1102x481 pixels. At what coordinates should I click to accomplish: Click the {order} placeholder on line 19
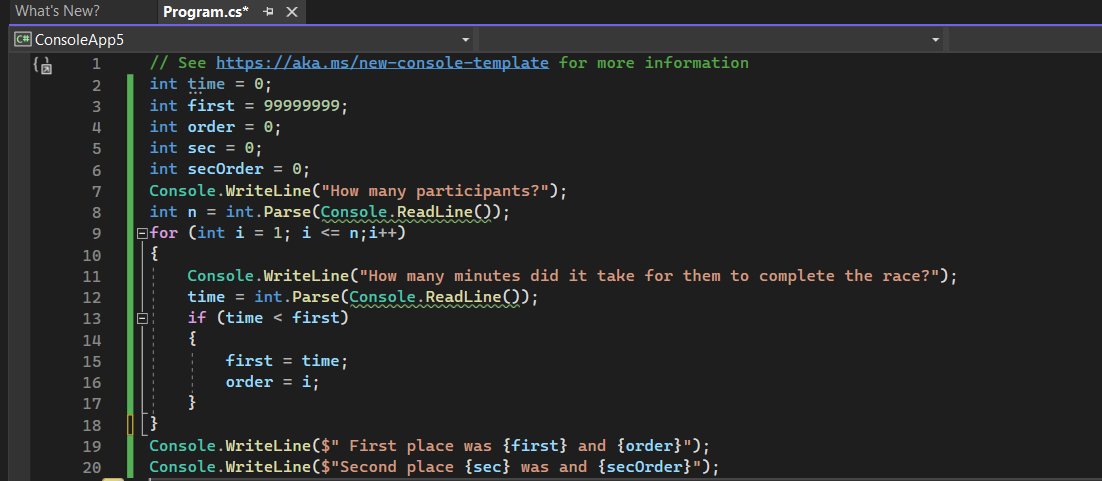[x=650, y=446]
